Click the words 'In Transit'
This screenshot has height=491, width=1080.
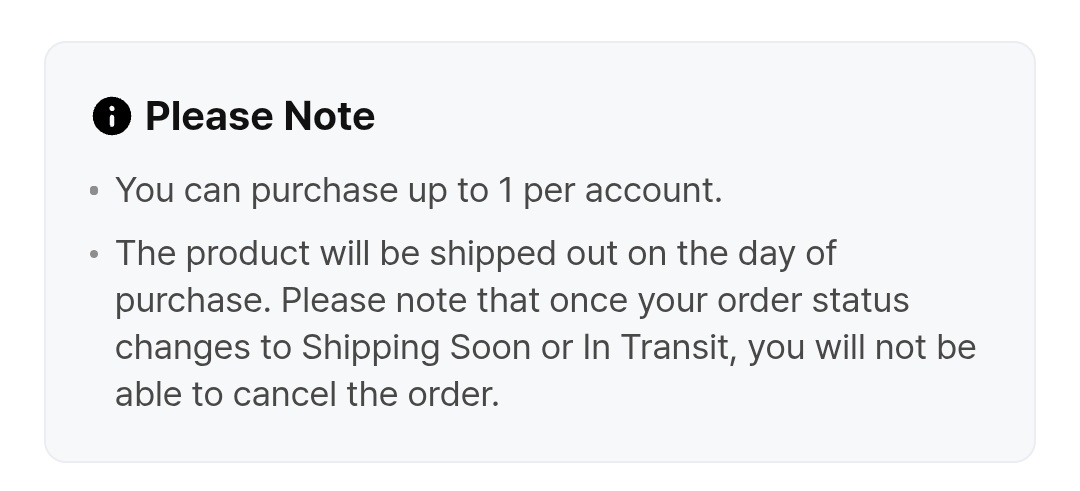[656, 348]
